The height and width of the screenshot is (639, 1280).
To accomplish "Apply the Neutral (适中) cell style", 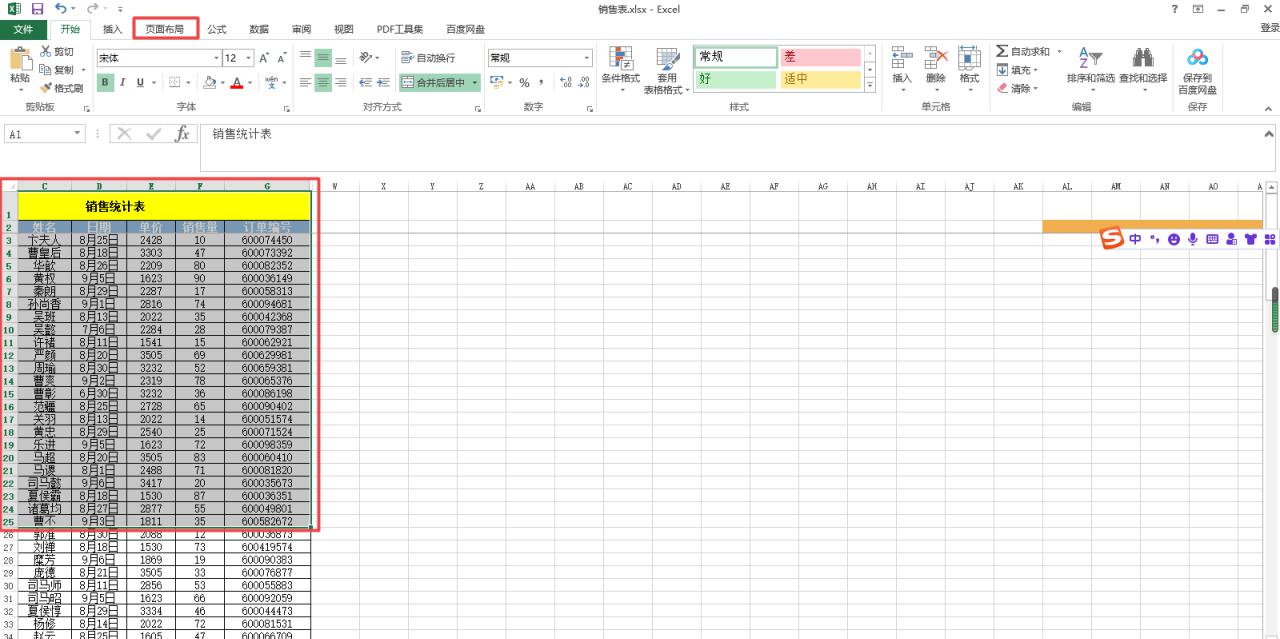I will pyautogui.click(x=820, y=79).
